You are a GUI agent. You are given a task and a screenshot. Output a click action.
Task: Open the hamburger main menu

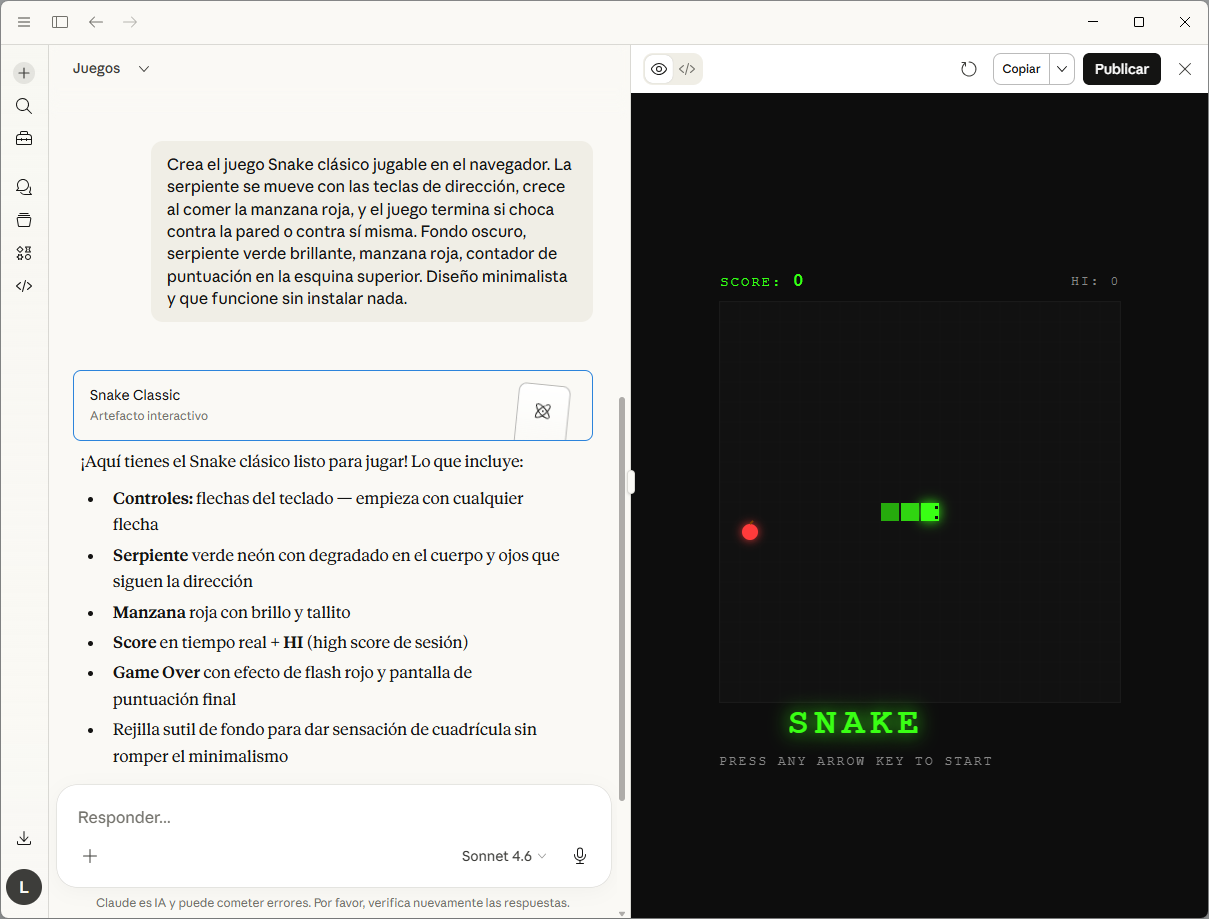pyautogui.click(x=24, y=22)
